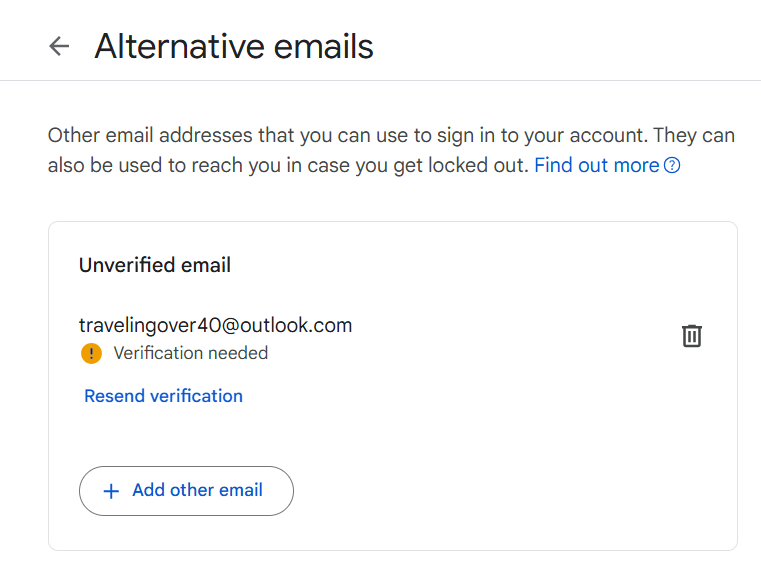The image size is (761, 582).
Task: Open the Find out more link
Action: [x=596, y=166]
